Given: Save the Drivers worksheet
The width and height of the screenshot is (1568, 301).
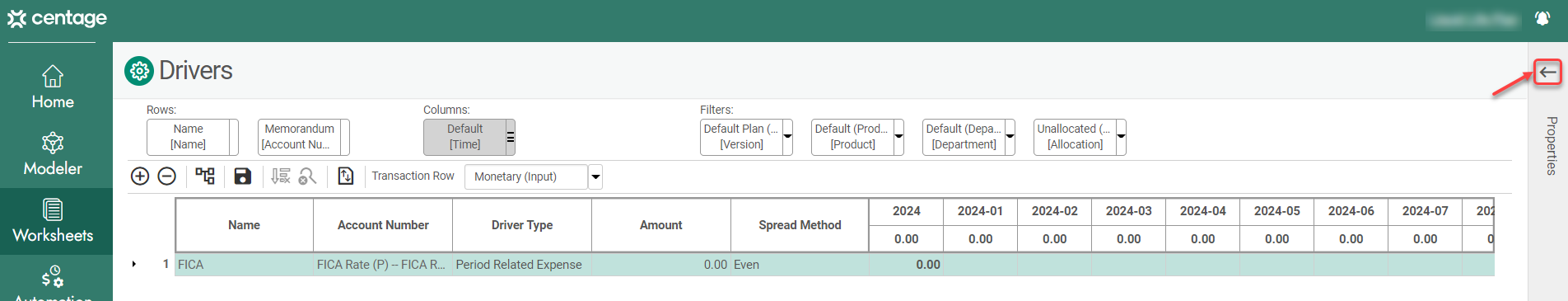Looking at the screenshot, I should coord(242,176).
